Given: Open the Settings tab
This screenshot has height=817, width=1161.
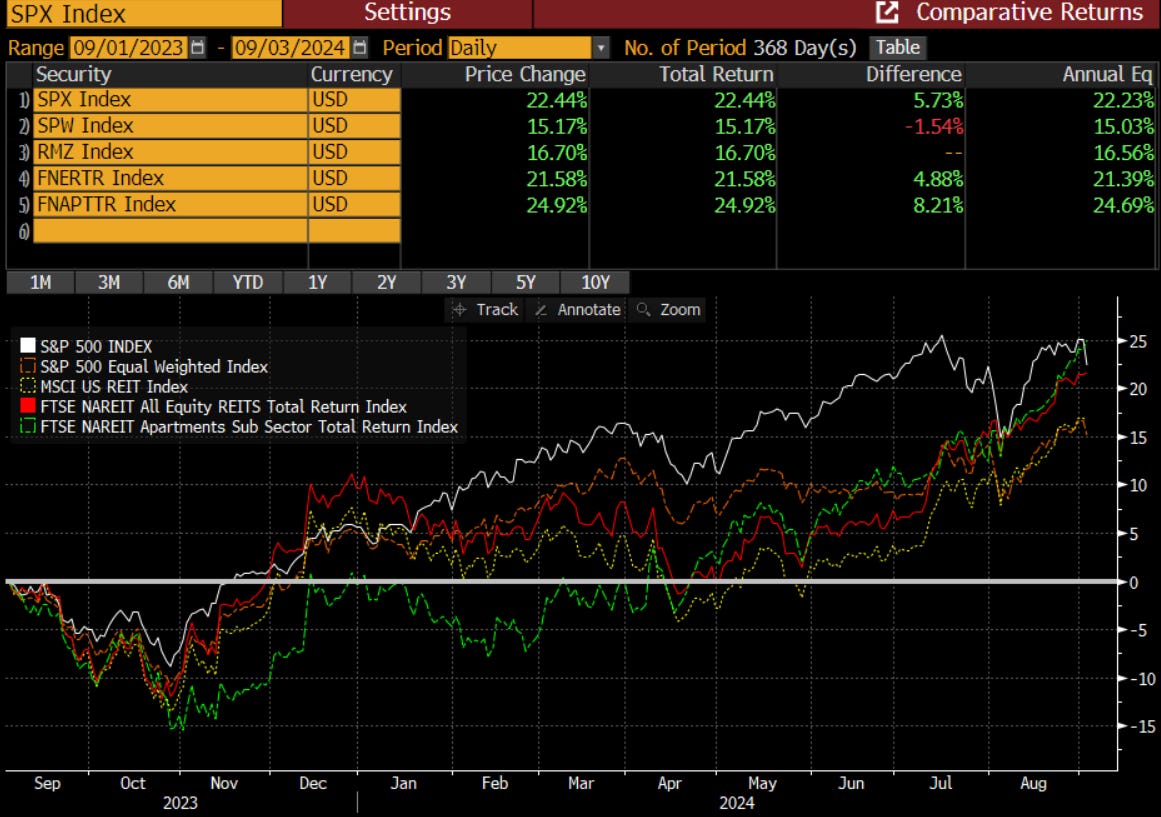Looking at the screenshot, I should point(407,13).
